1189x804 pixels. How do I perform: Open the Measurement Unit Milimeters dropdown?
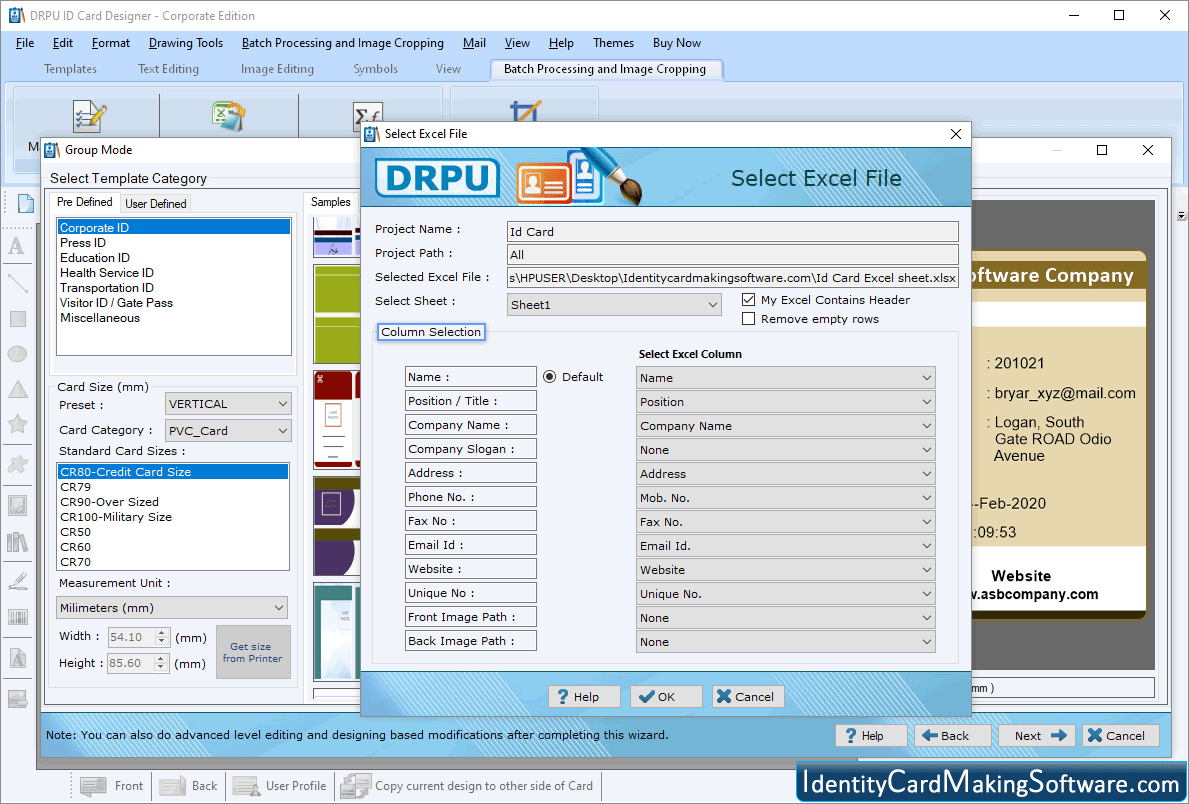click(172, 608)
